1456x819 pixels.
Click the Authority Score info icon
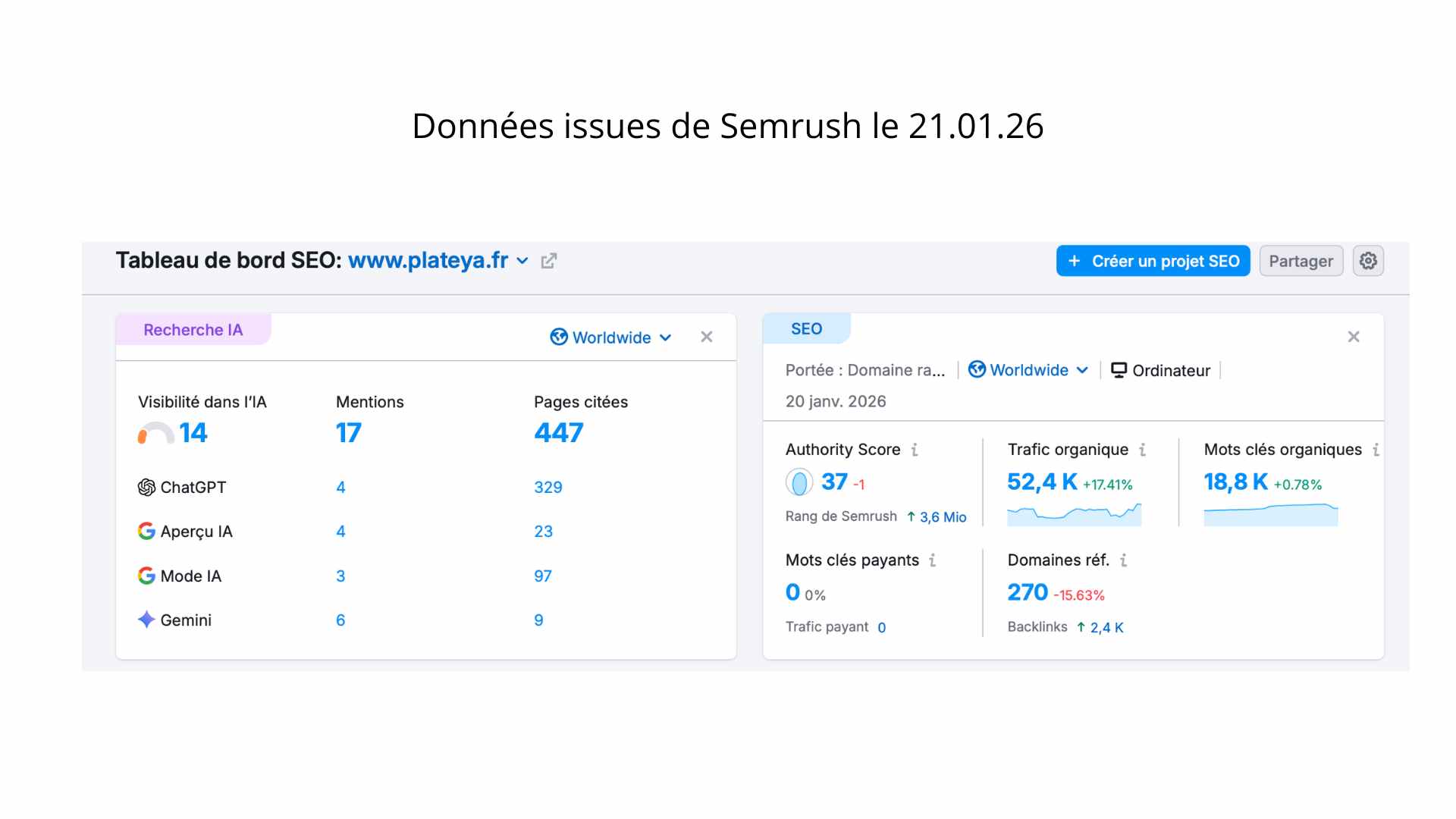click(x=915, y=450)
